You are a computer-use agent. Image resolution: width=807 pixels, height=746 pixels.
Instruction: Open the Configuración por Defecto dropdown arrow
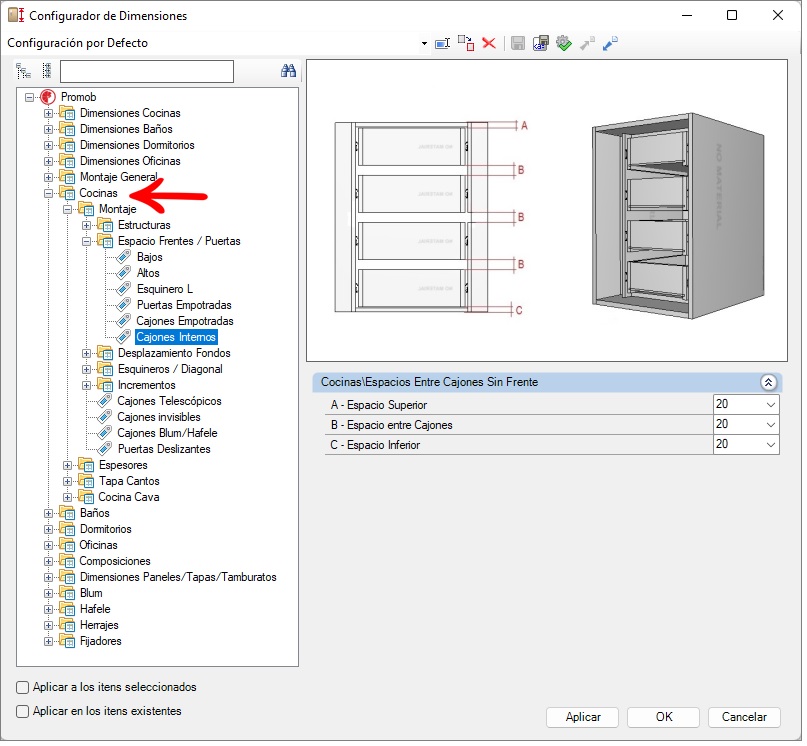pos(424,43)
